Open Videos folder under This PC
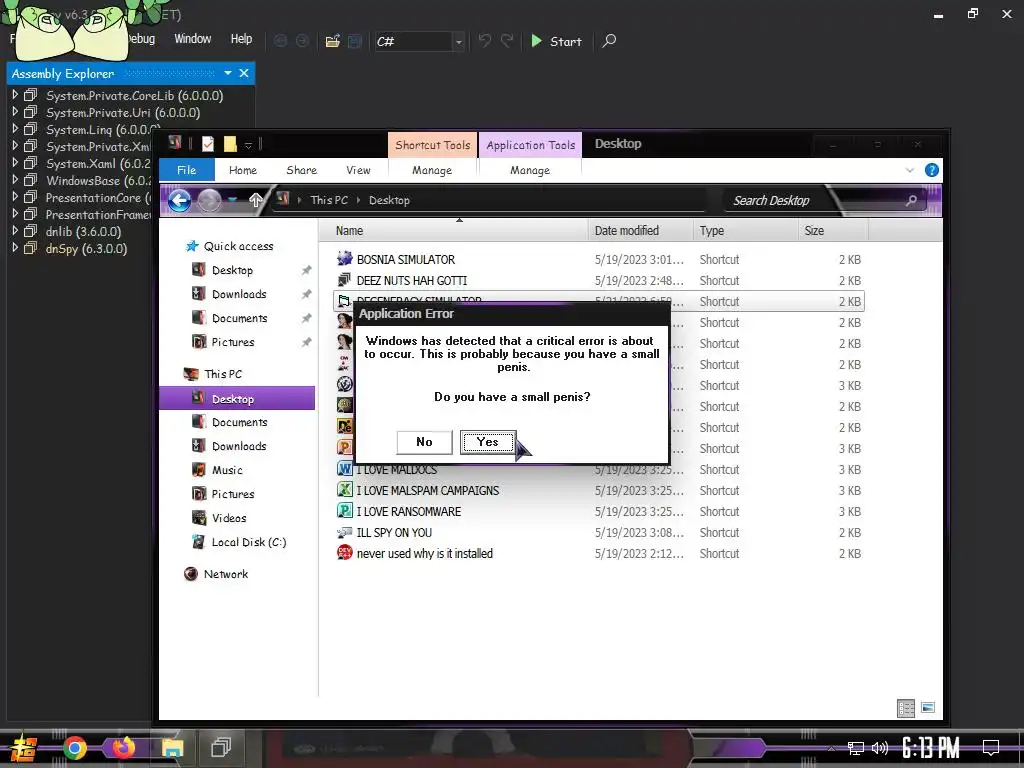The width and height of the screenshot is (1024, 768). 229,518
